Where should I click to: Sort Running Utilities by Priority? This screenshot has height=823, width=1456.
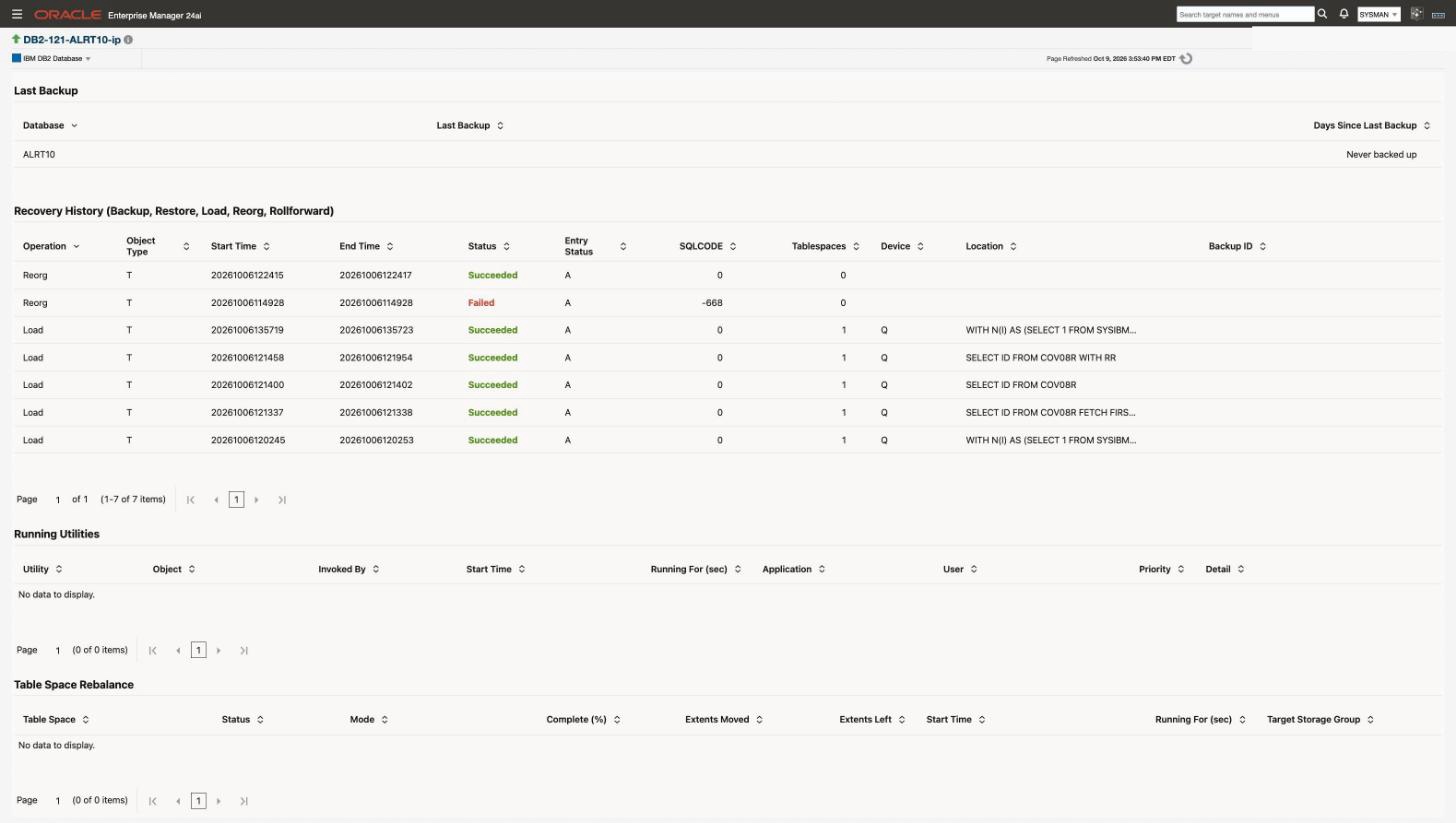click(x=1180, y=569)
